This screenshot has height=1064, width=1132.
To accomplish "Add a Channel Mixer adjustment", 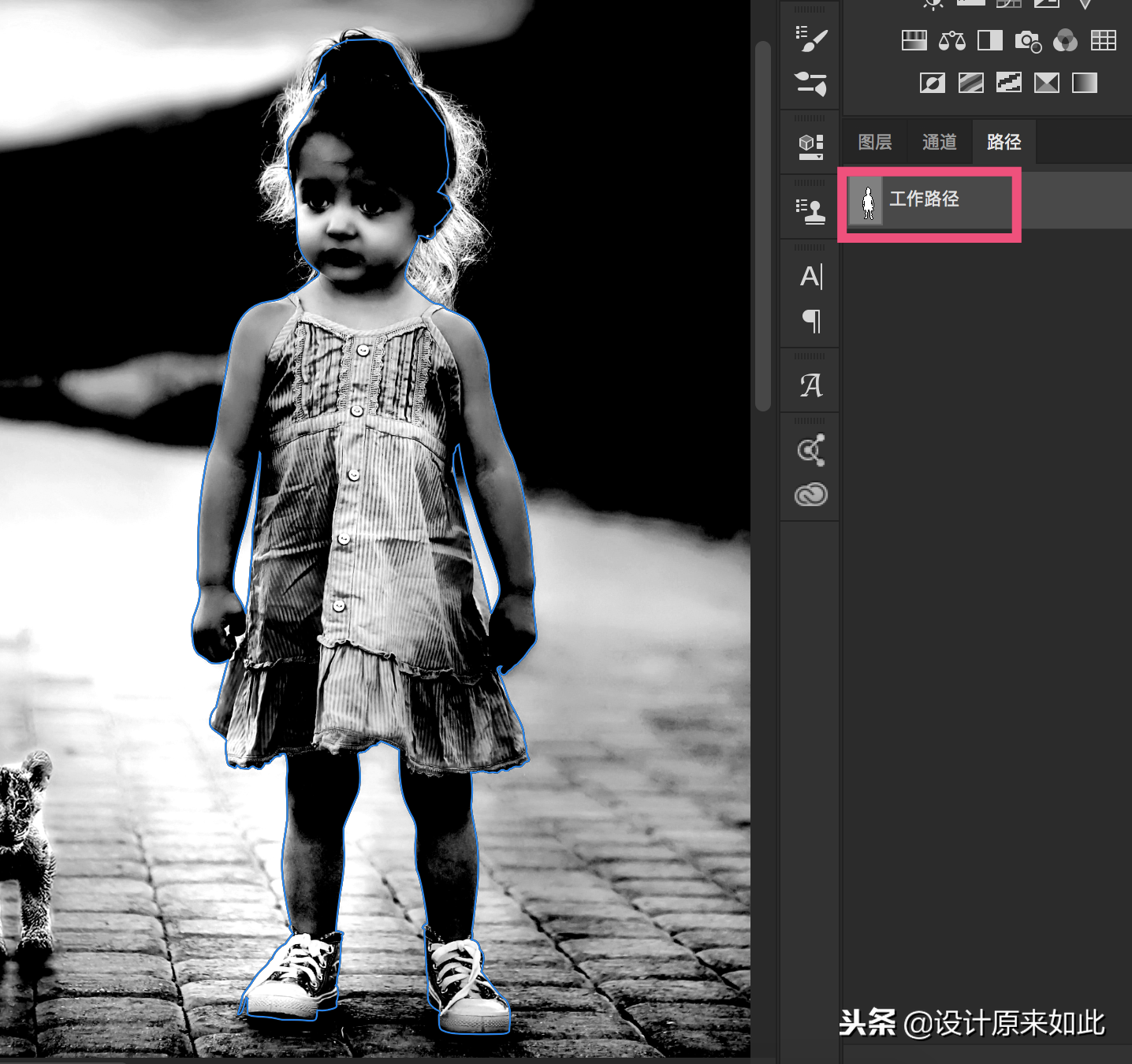I will pos(1065,40).
